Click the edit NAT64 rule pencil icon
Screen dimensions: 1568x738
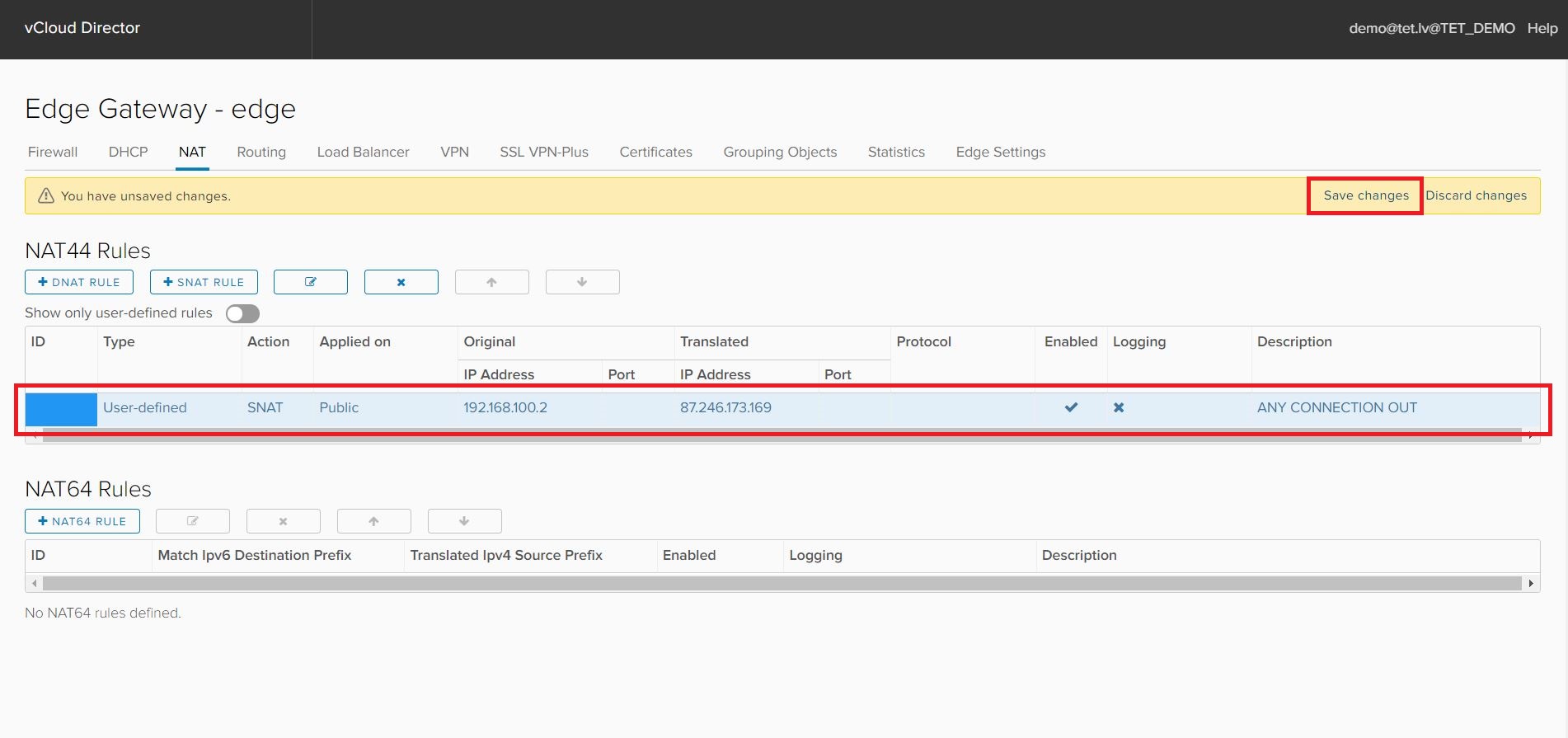click(x=193, y=521)
